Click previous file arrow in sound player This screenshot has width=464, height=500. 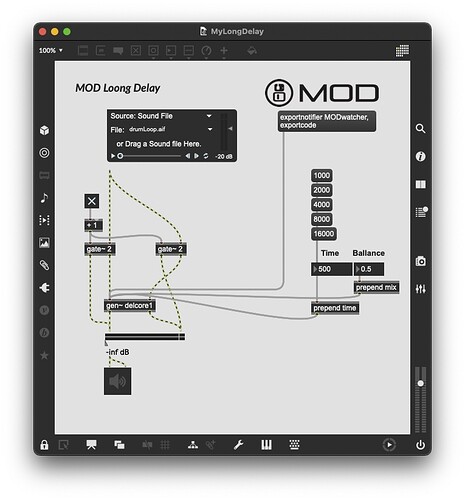(x=188, y=156)
